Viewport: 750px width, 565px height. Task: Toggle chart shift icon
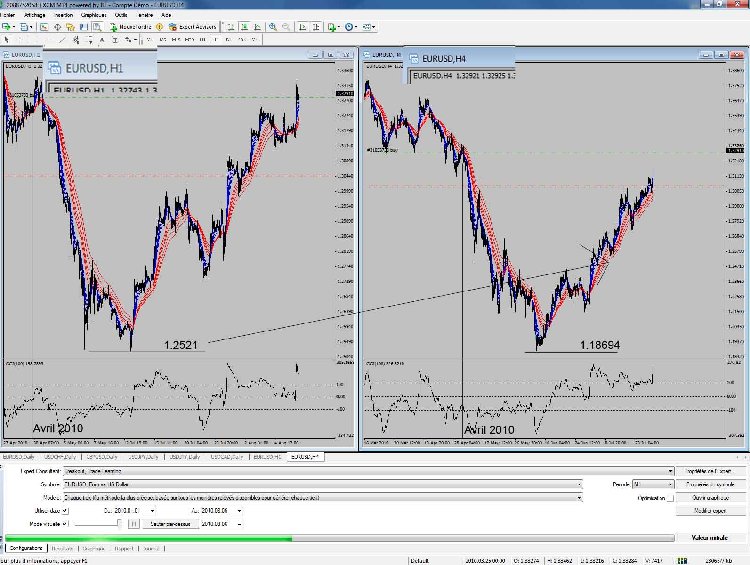316,27
